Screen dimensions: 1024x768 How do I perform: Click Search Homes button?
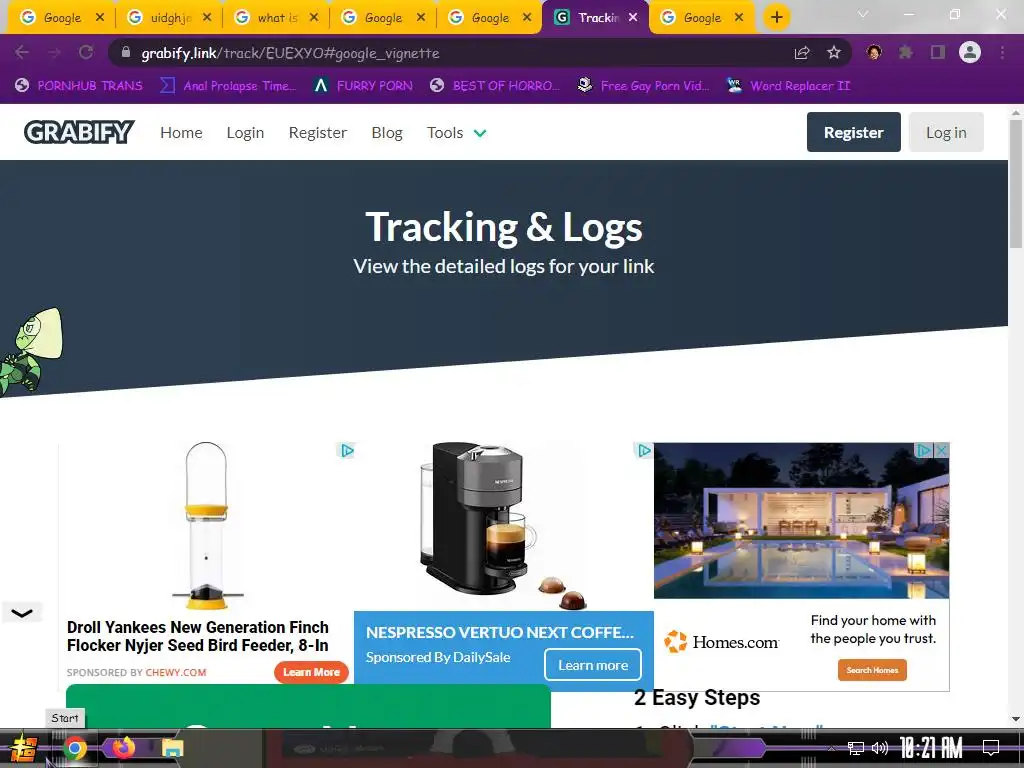tap(872, 670)
